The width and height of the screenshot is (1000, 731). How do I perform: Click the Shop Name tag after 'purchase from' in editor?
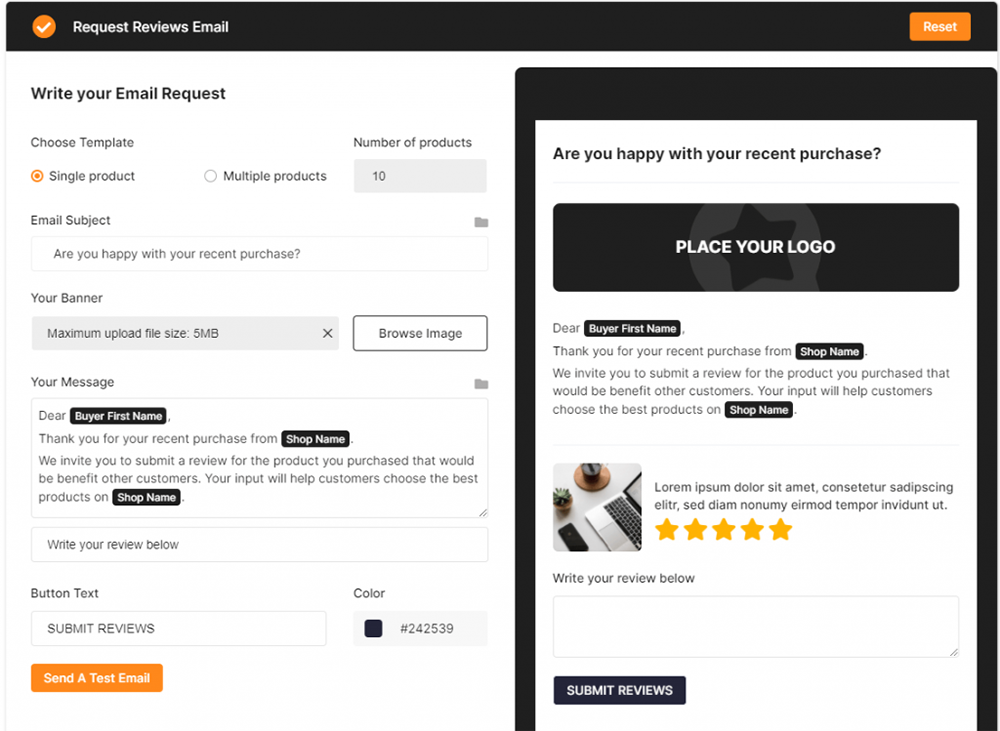click(315, 439)
